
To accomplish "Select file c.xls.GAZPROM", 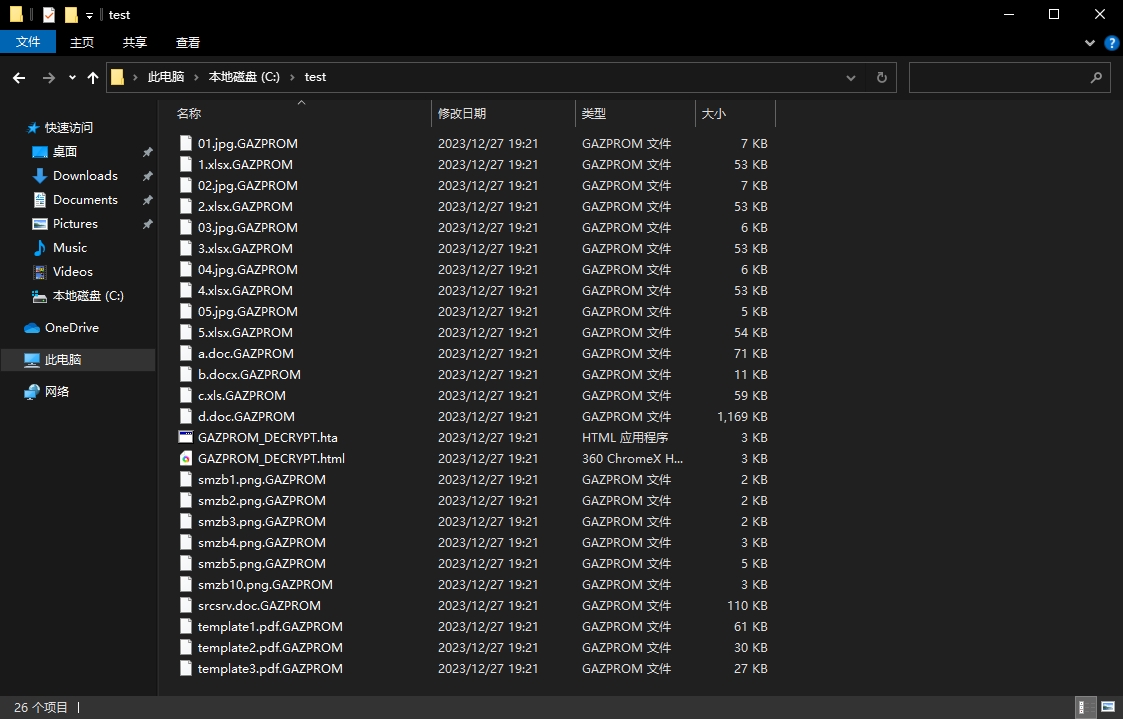I will (241, 395).
